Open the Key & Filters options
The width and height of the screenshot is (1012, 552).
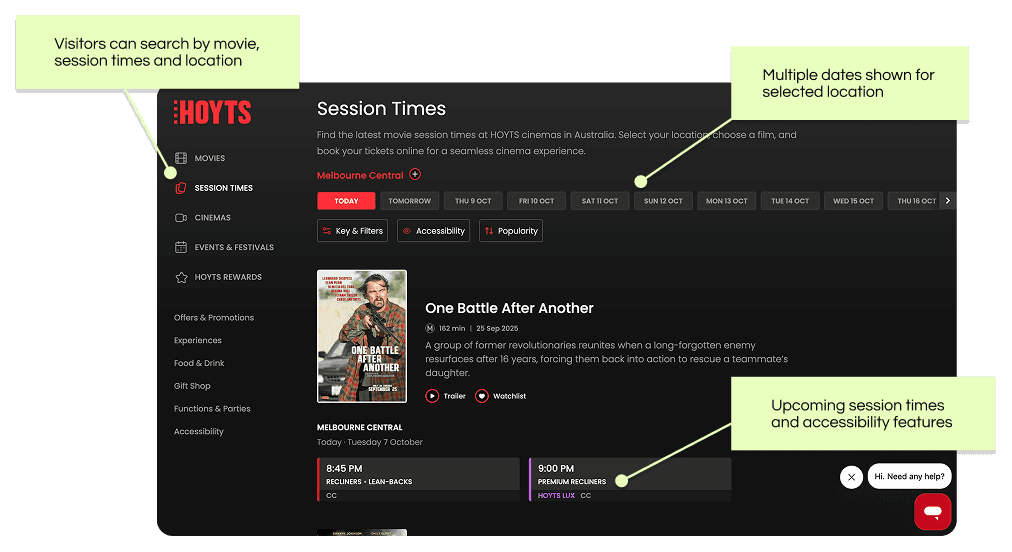tap(352, 230)
